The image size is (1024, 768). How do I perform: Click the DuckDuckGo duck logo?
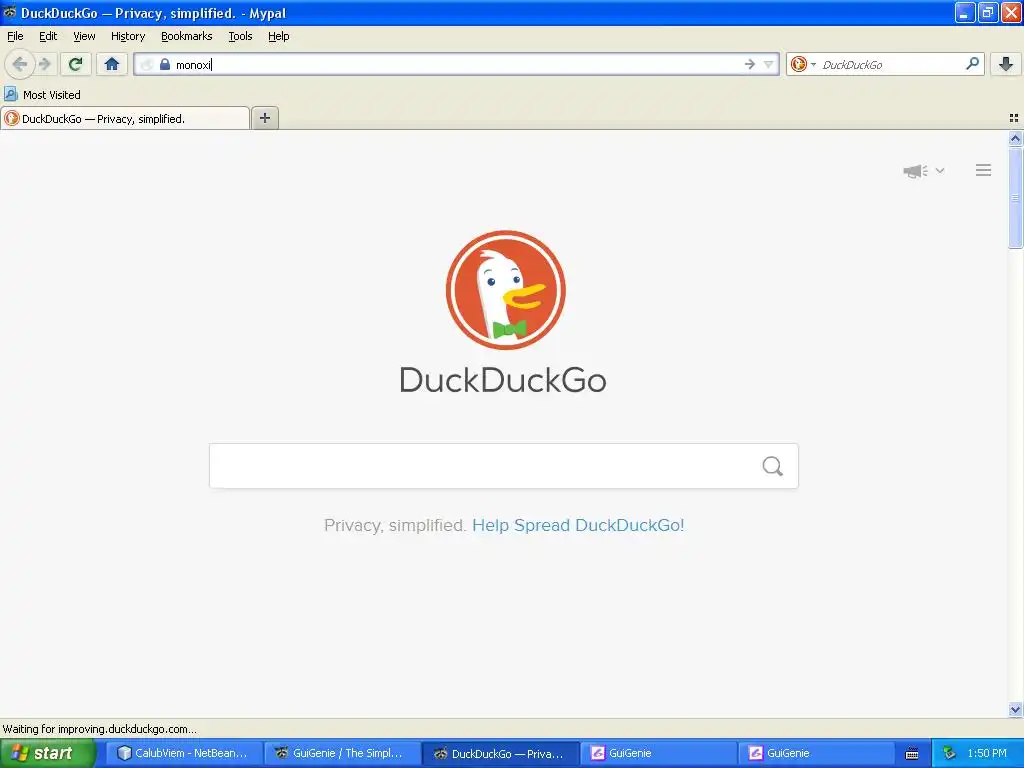[x=505, y=289]
